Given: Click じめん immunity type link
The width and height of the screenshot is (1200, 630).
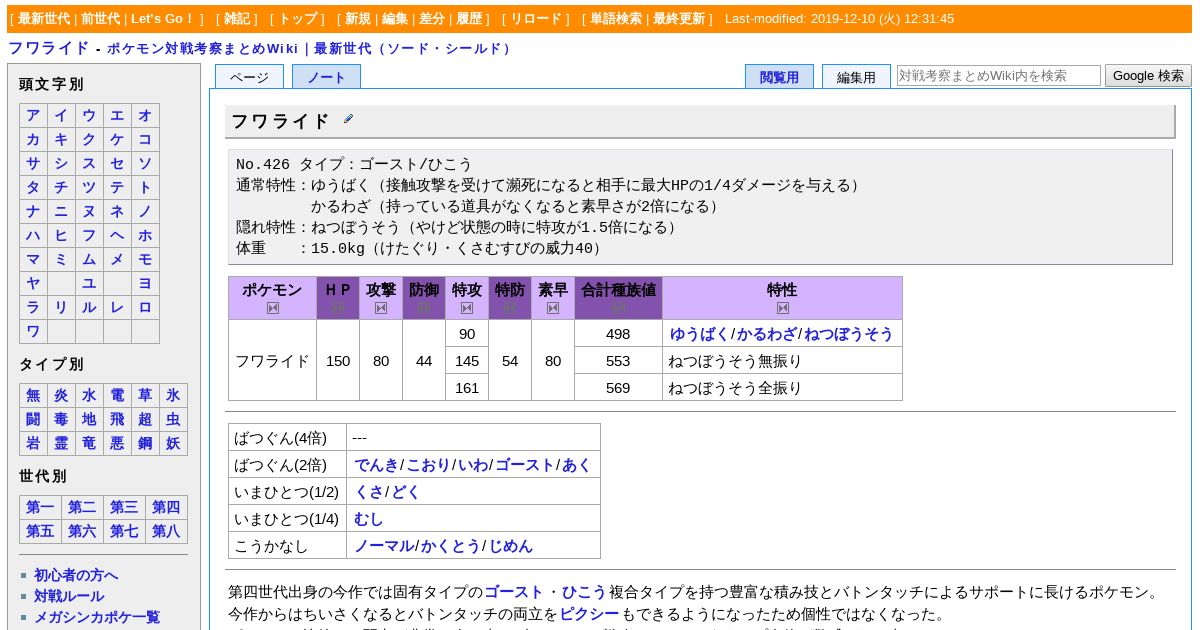Looking at the screenshot, I should coord(510,546).
